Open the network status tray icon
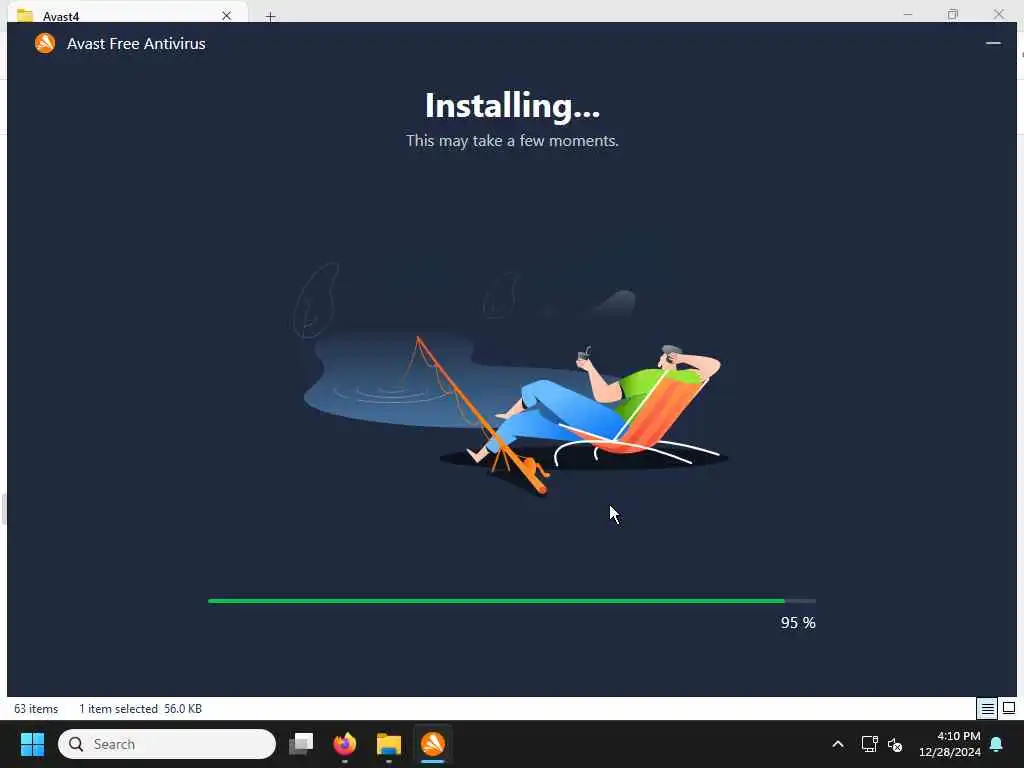1024x768 pixels. coord(869,744)
